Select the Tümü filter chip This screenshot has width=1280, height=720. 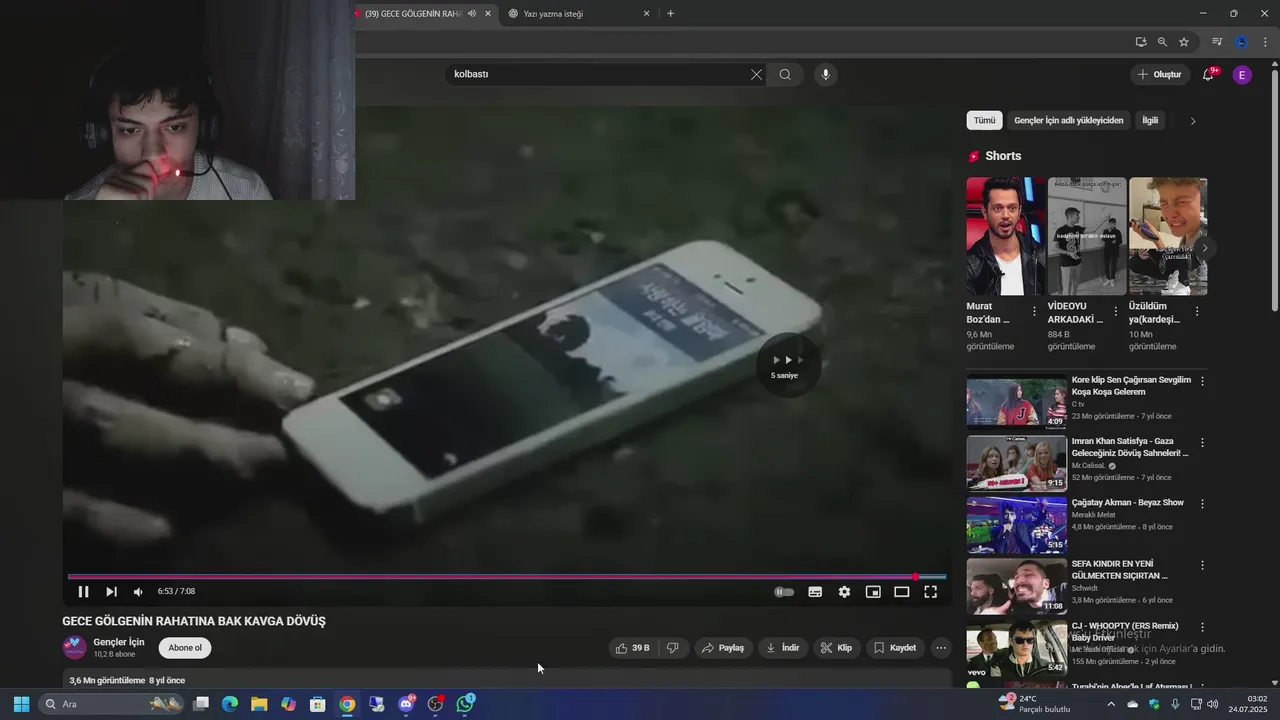985,120
